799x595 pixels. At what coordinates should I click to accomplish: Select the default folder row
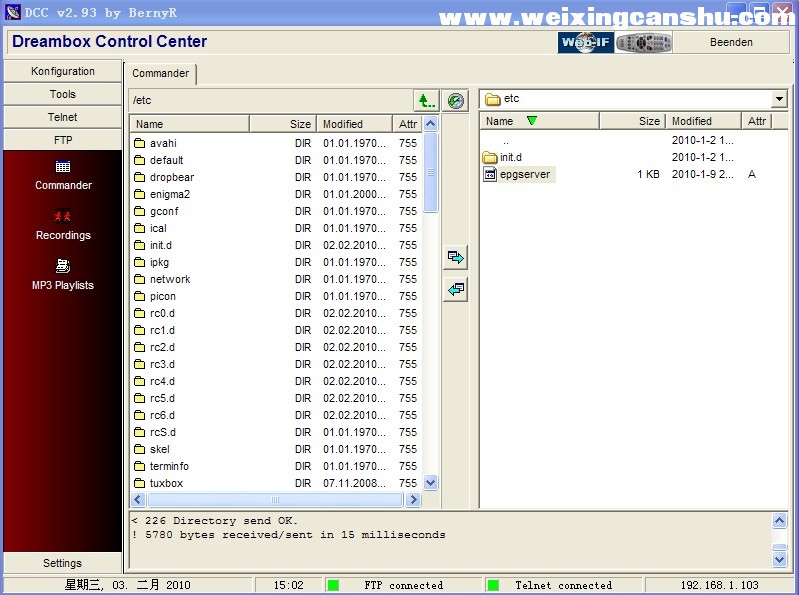[x=277, y=160]
